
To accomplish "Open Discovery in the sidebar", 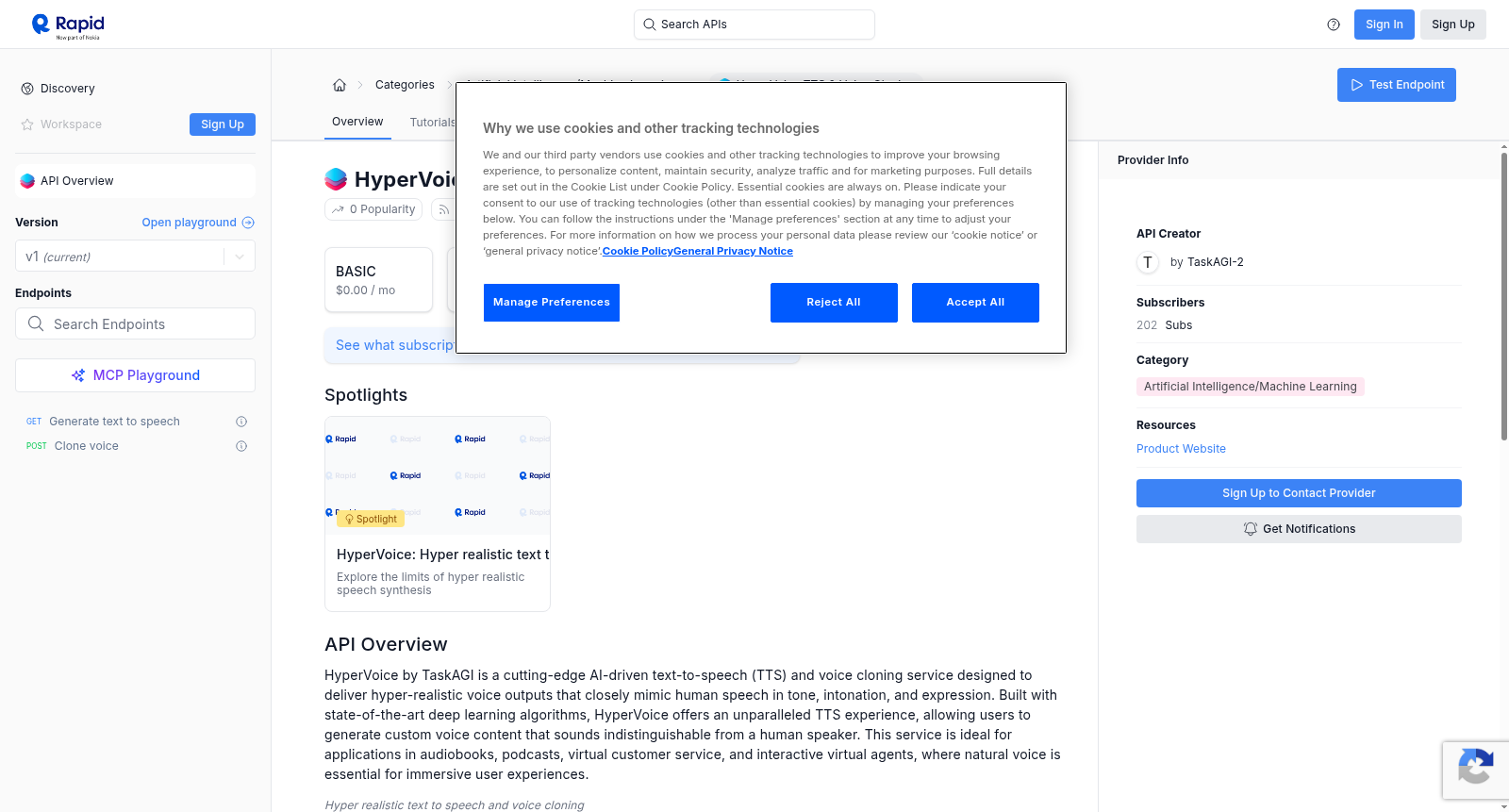I will (68, 89).
